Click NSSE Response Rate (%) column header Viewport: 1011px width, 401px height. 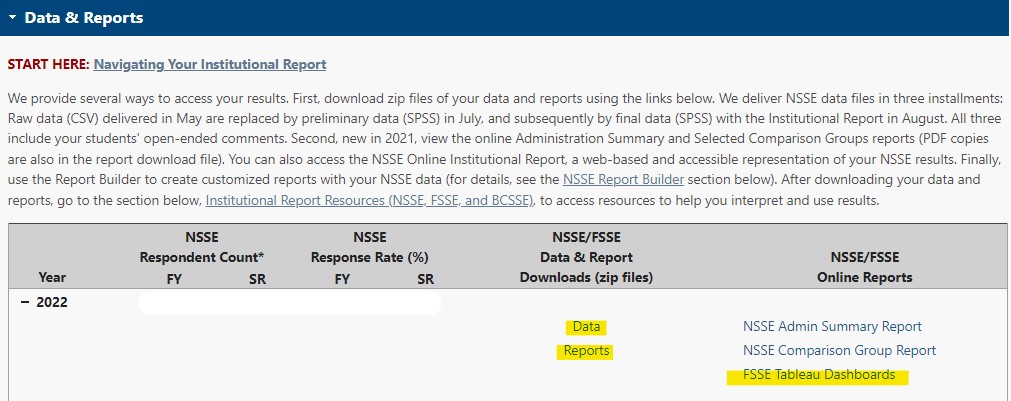tap(369, 248)
